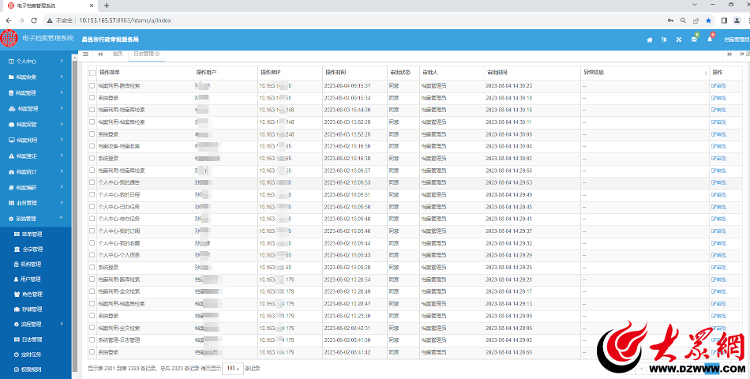750x379 pixels.
Task: Open messages via the envelope icon
Action: click(694, 40)
